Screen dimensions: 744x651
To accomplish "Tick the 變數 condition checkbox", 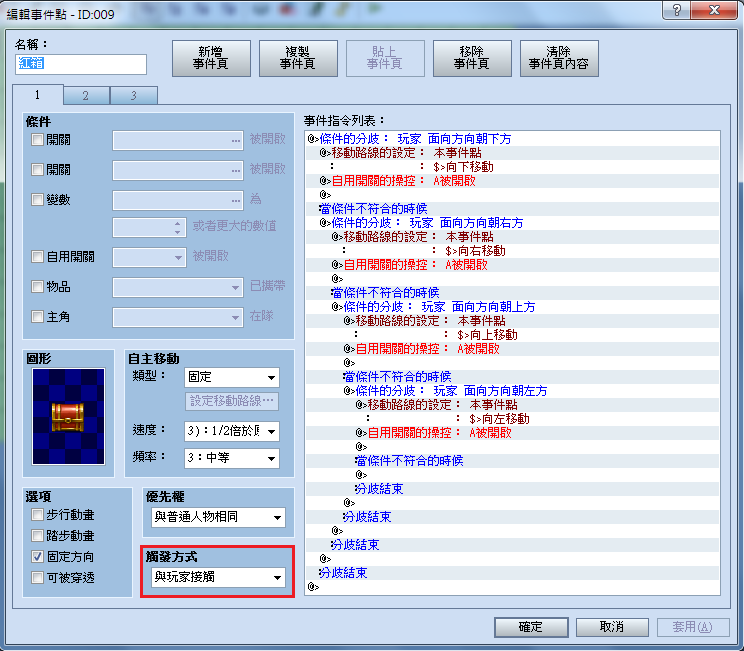I will click(x=37, y=199).
